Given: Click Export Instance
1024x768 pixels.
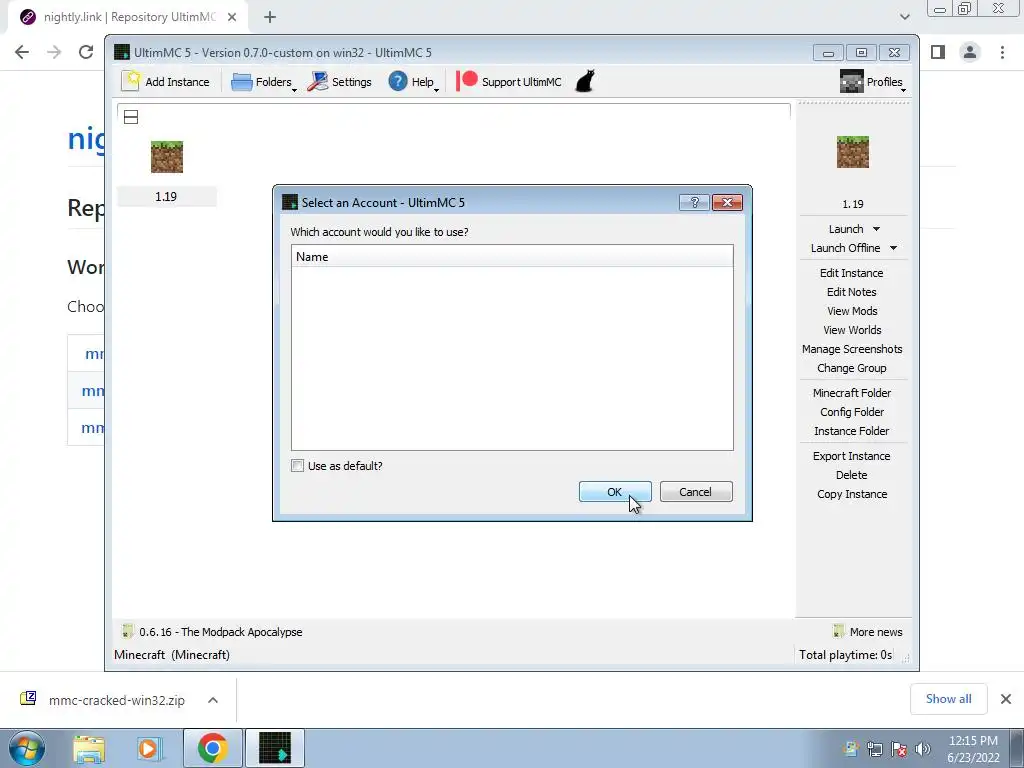Looking at the screenshot, I should click(852, 456).
